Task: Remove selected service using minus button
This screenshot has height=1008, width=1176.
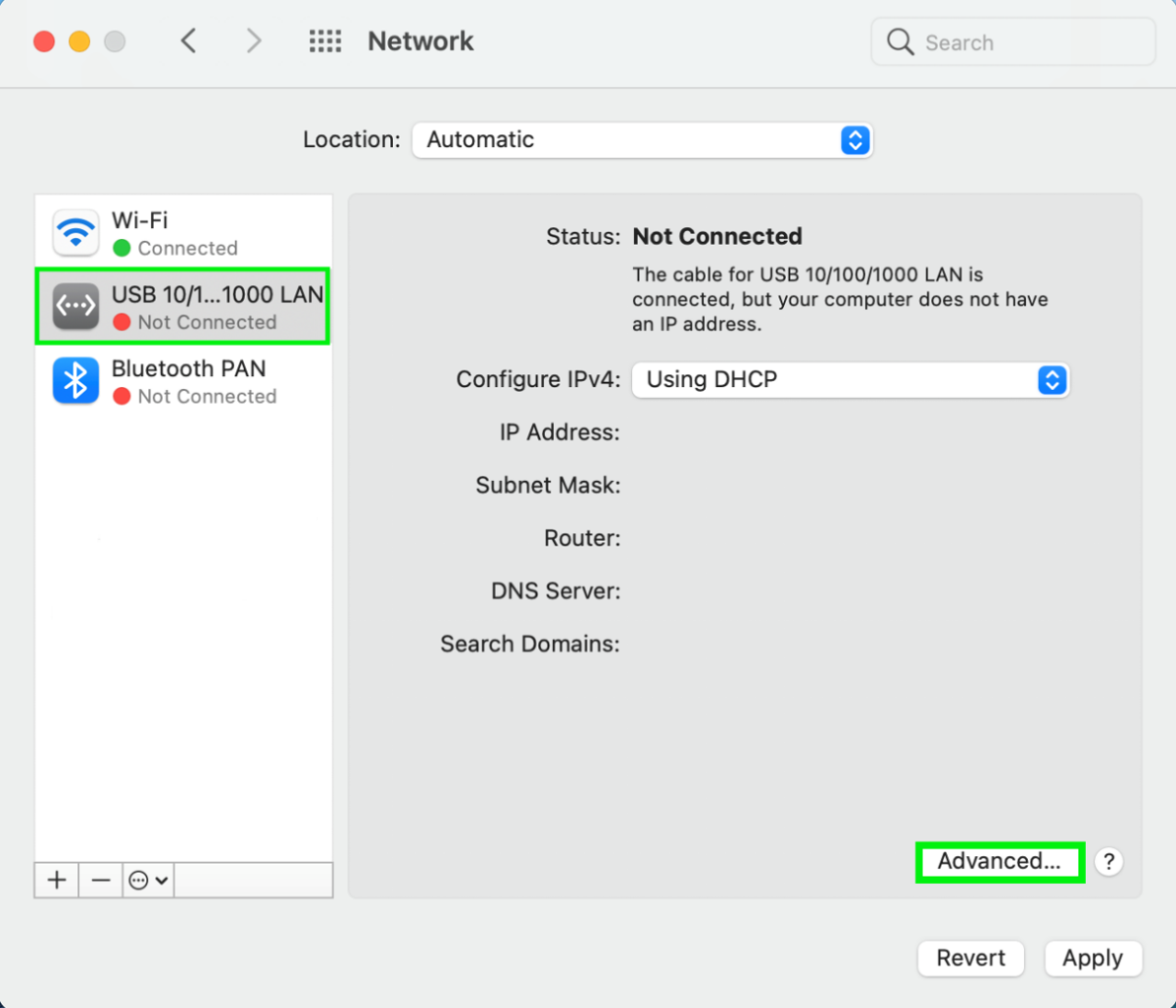Action: click(x=100, y=880)
